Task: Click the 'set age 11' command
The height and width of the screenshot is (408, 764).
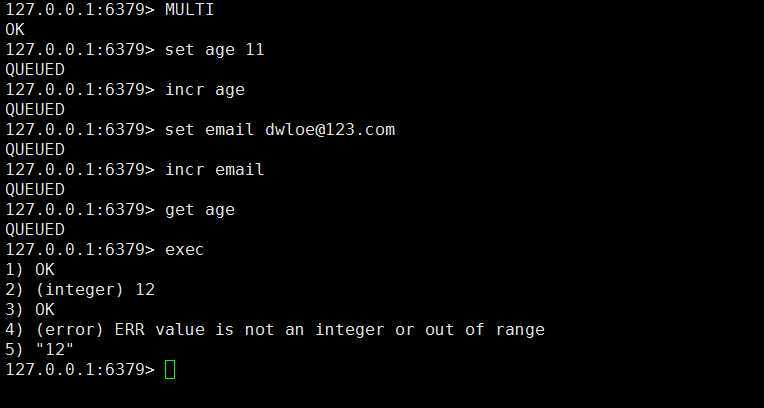Action: [214, 50]
